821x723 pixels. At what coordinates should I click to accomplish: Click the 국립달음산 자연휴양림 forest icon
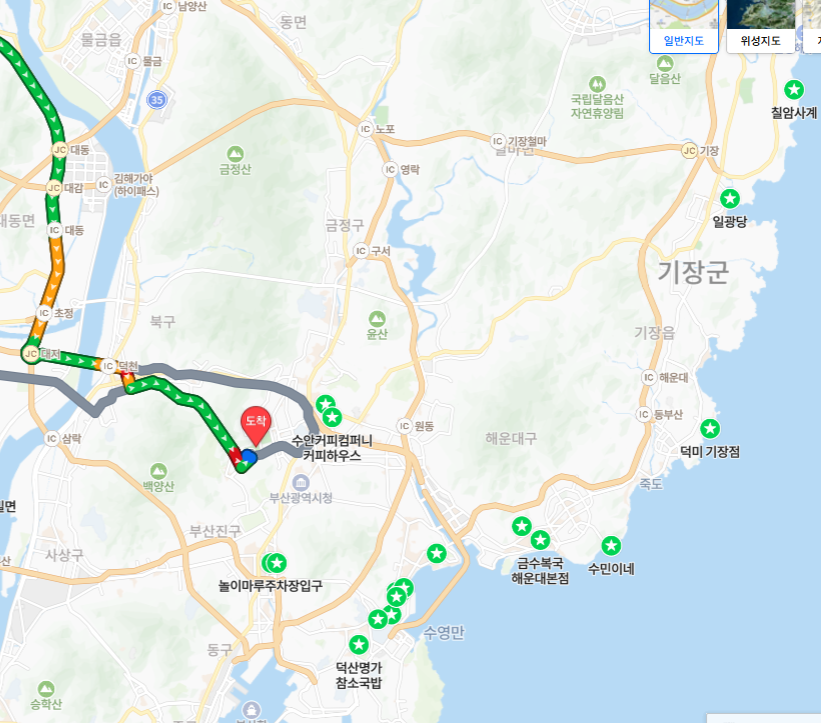point(597,84)
